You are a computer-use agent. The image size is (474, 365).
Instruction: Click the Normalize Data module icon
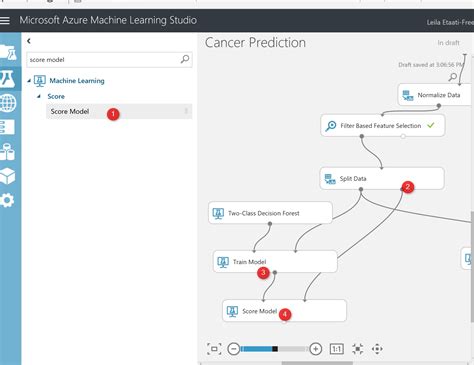click(408, 95)
